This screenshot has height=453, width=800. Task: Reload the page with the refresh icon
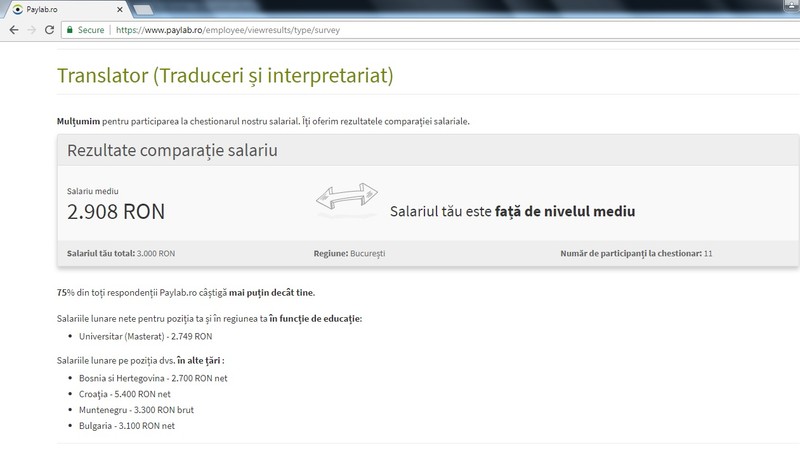49,30
